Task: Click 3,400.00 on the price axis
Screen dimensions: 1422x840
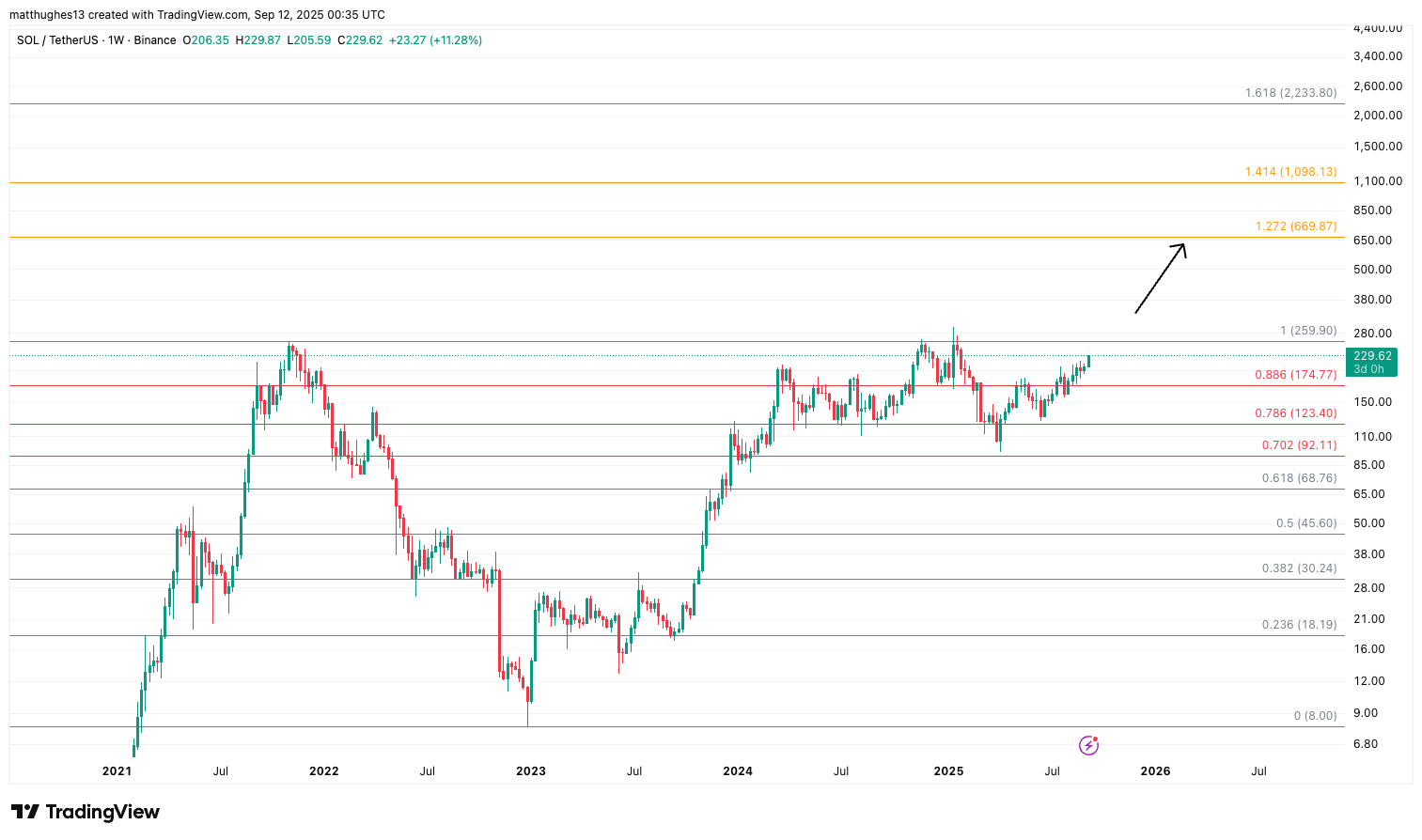Action: point(1378,56)
